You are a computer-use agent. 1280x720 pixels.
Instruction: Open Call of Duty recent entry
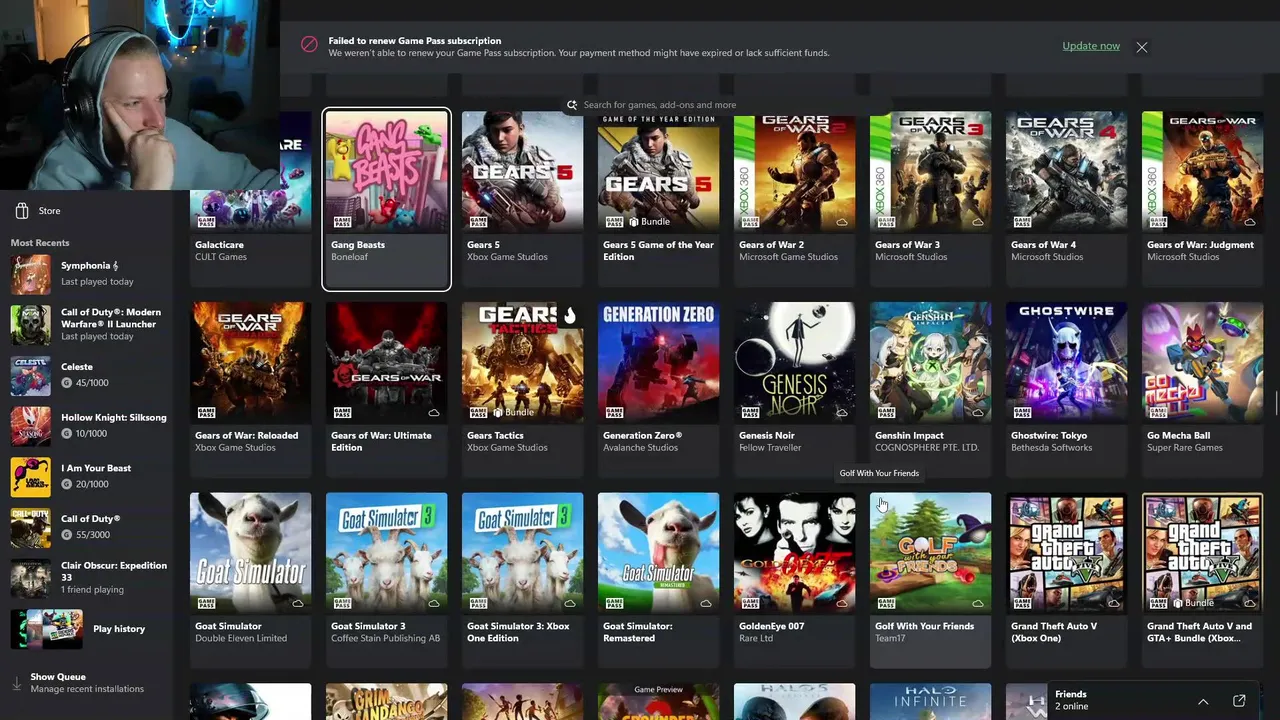pos(86,526)
